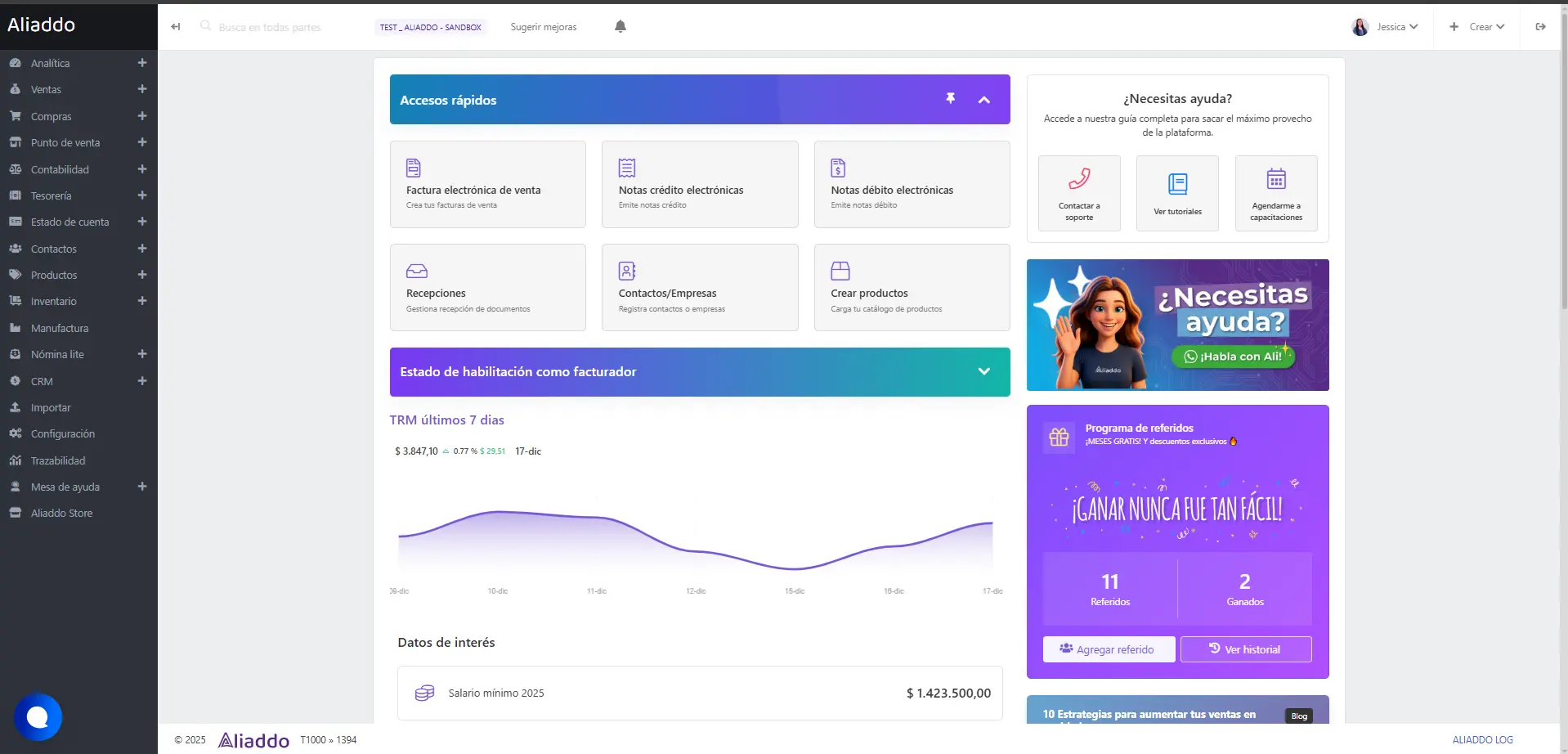
Task: Expand the Ventas submenu plus
Action: pos(142,89)
